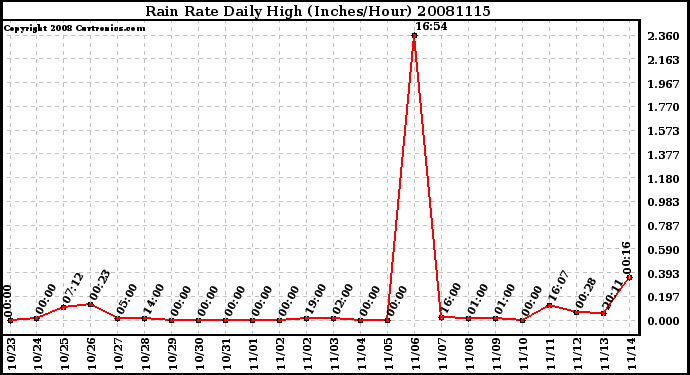Click the 11/14 date label
Image resolution: width=690 pixels, height=375 pixels.
[632, 353]
